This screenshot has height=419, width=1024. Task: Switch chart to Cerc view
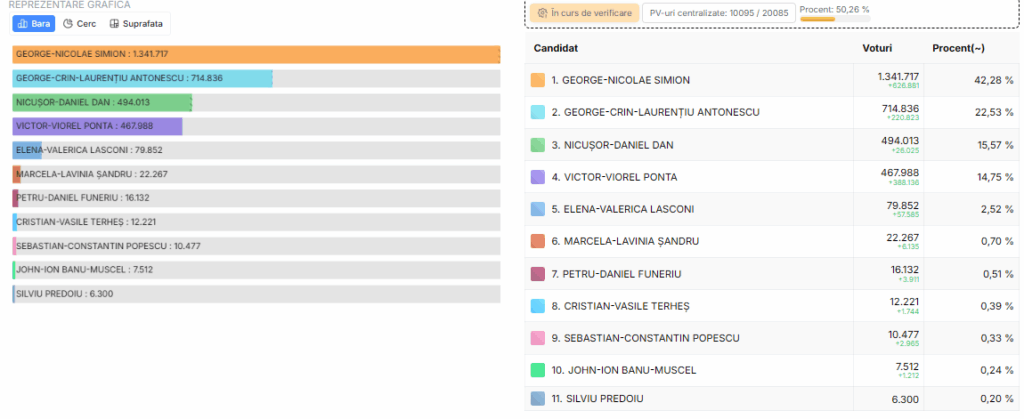[79, 23]
